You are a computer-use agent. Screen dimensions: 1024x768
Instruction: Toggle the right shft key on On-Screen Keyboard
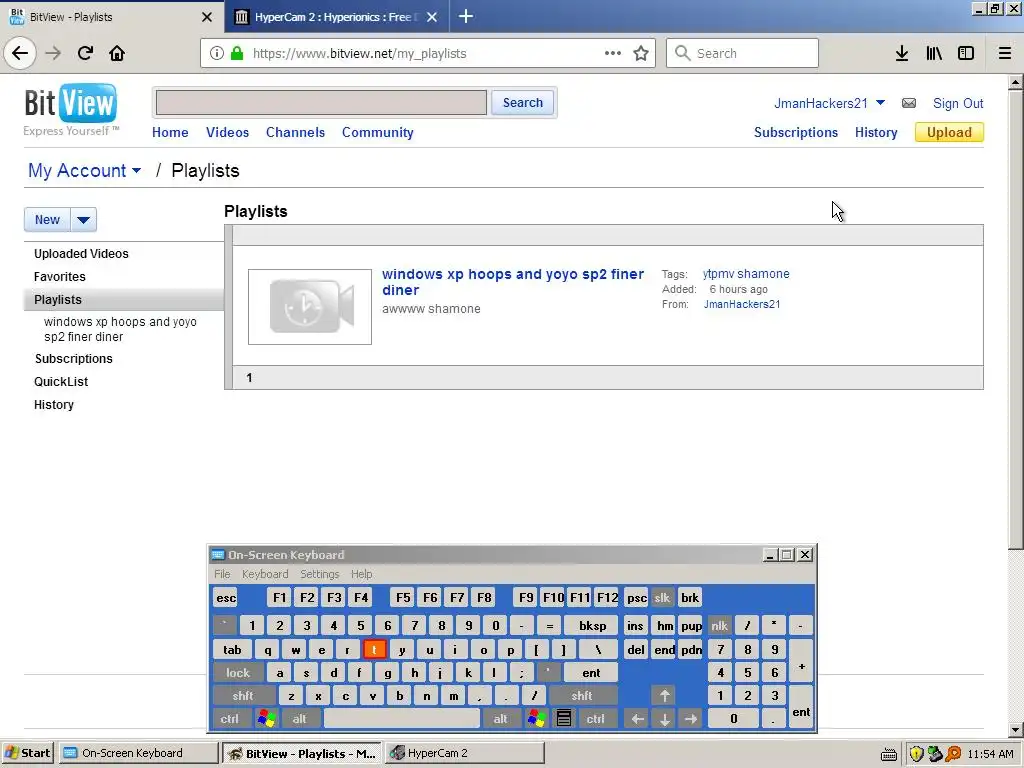pyautogui.click(x=582, y=696)
